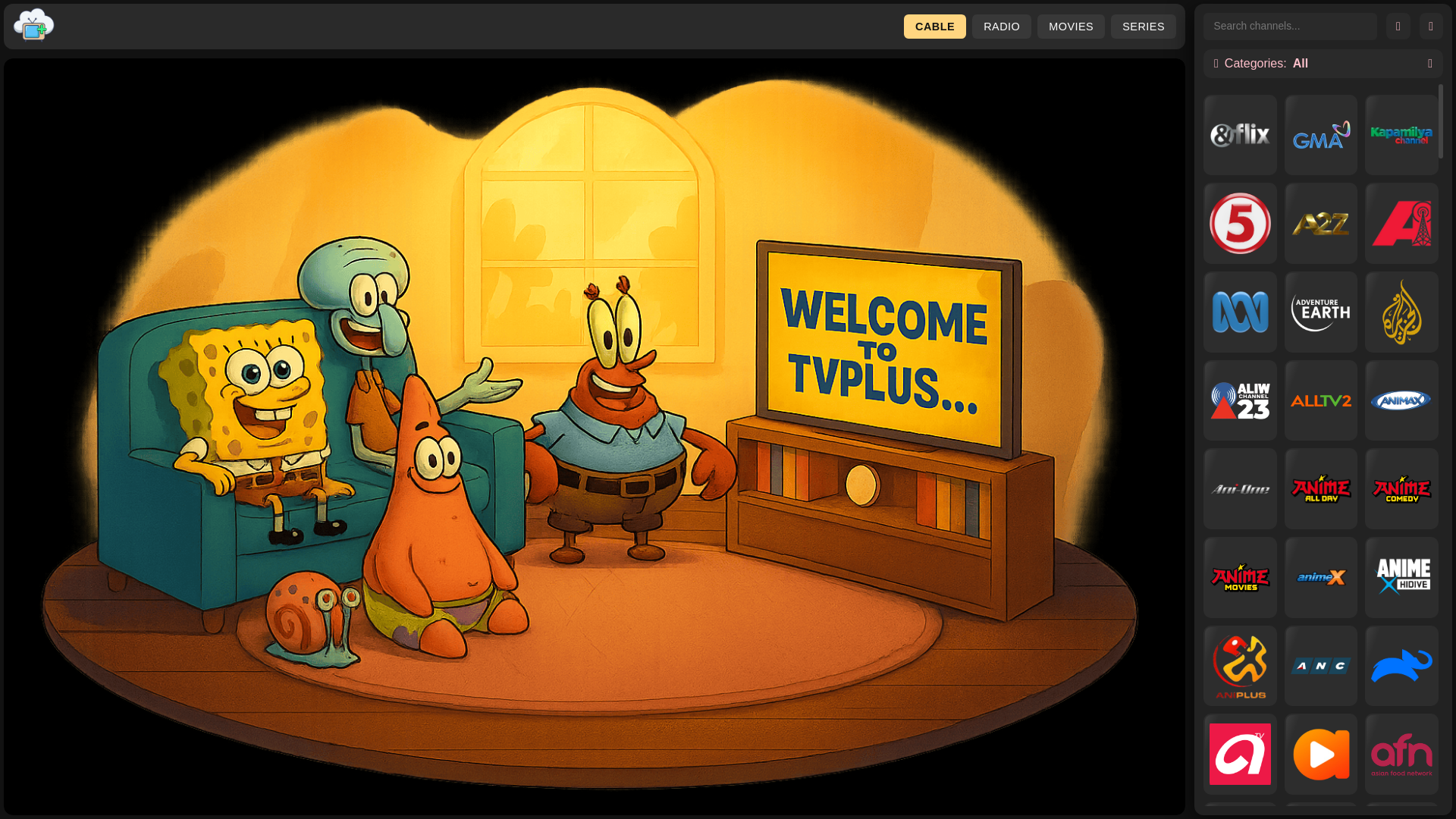Select the TV5 channel icon

coord(1240,223)
